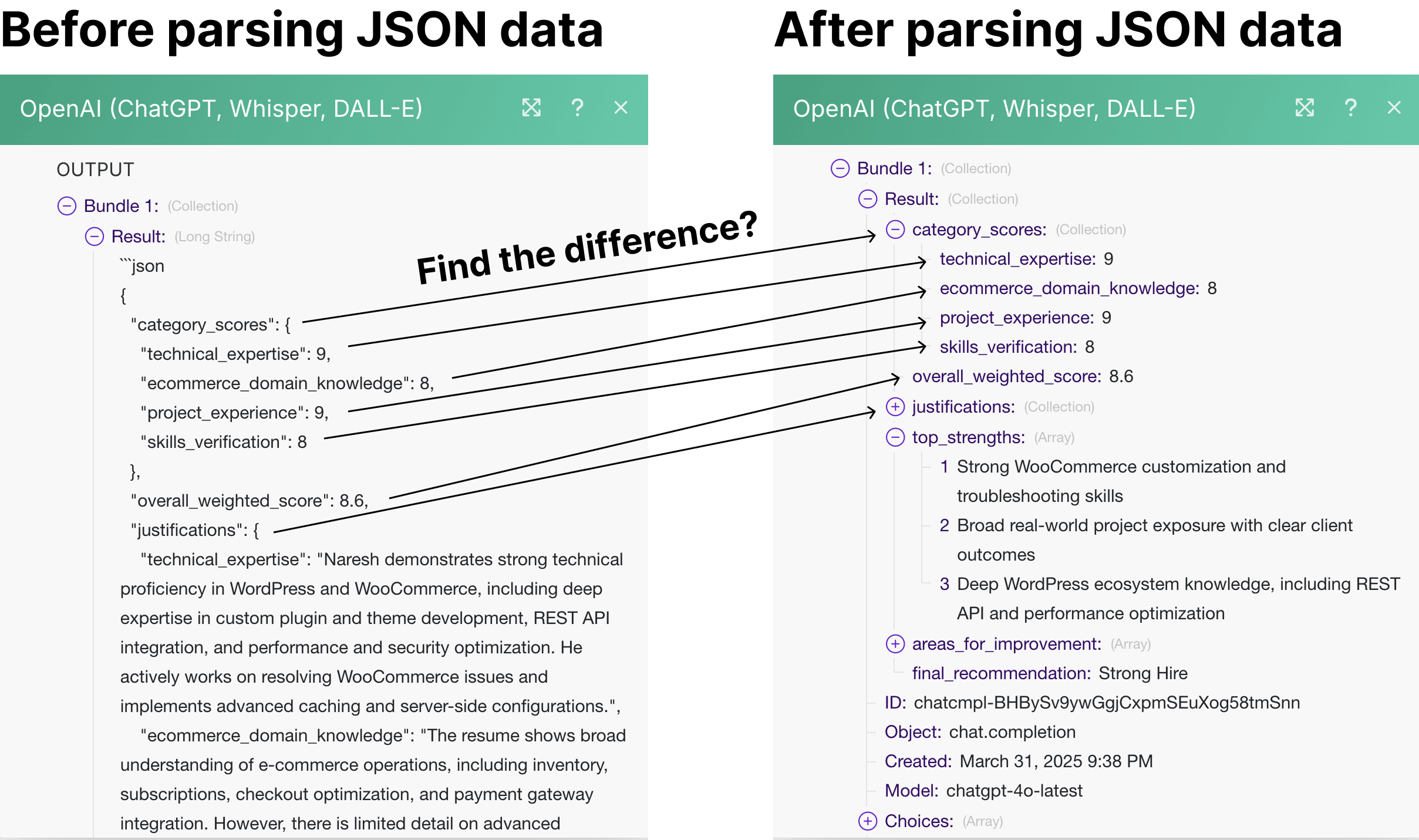The width and height of the screenshot is (1419, 840).
Task: Click the Model: chatgpt-4o-latest row
Action: pos(983,791)
